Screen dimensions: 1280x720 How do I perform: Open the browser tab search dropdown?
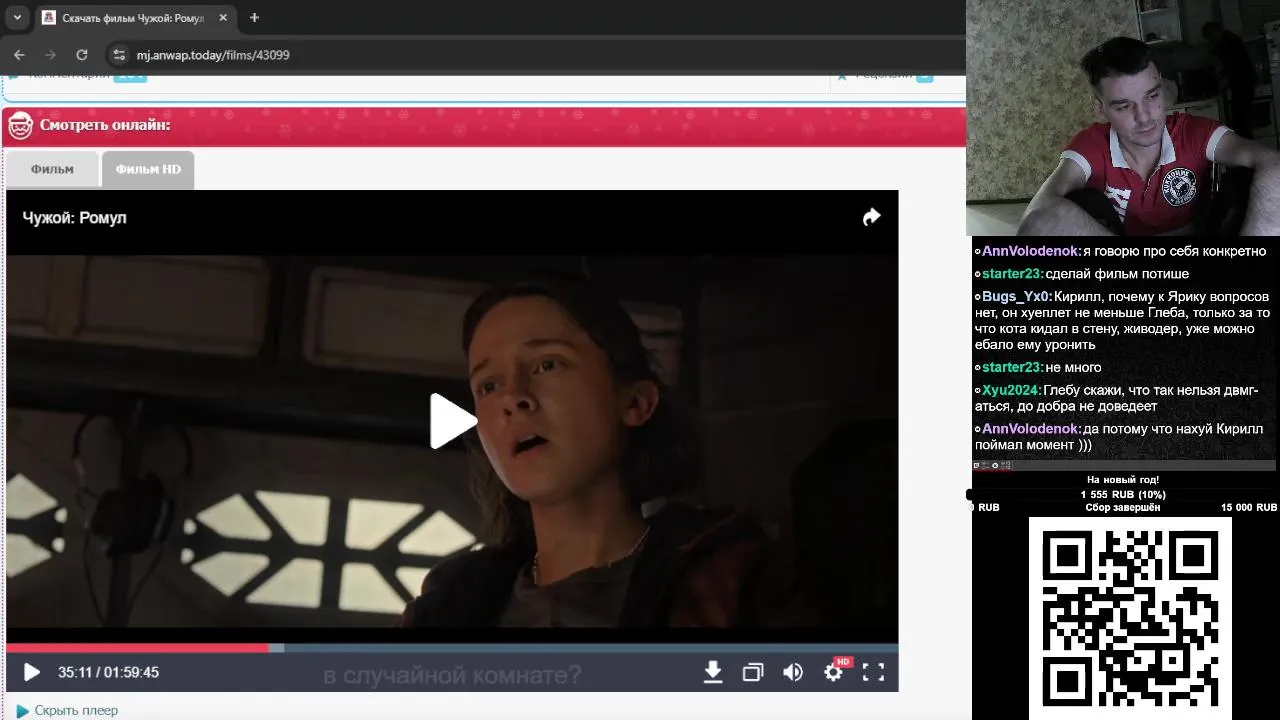point(17,17)
